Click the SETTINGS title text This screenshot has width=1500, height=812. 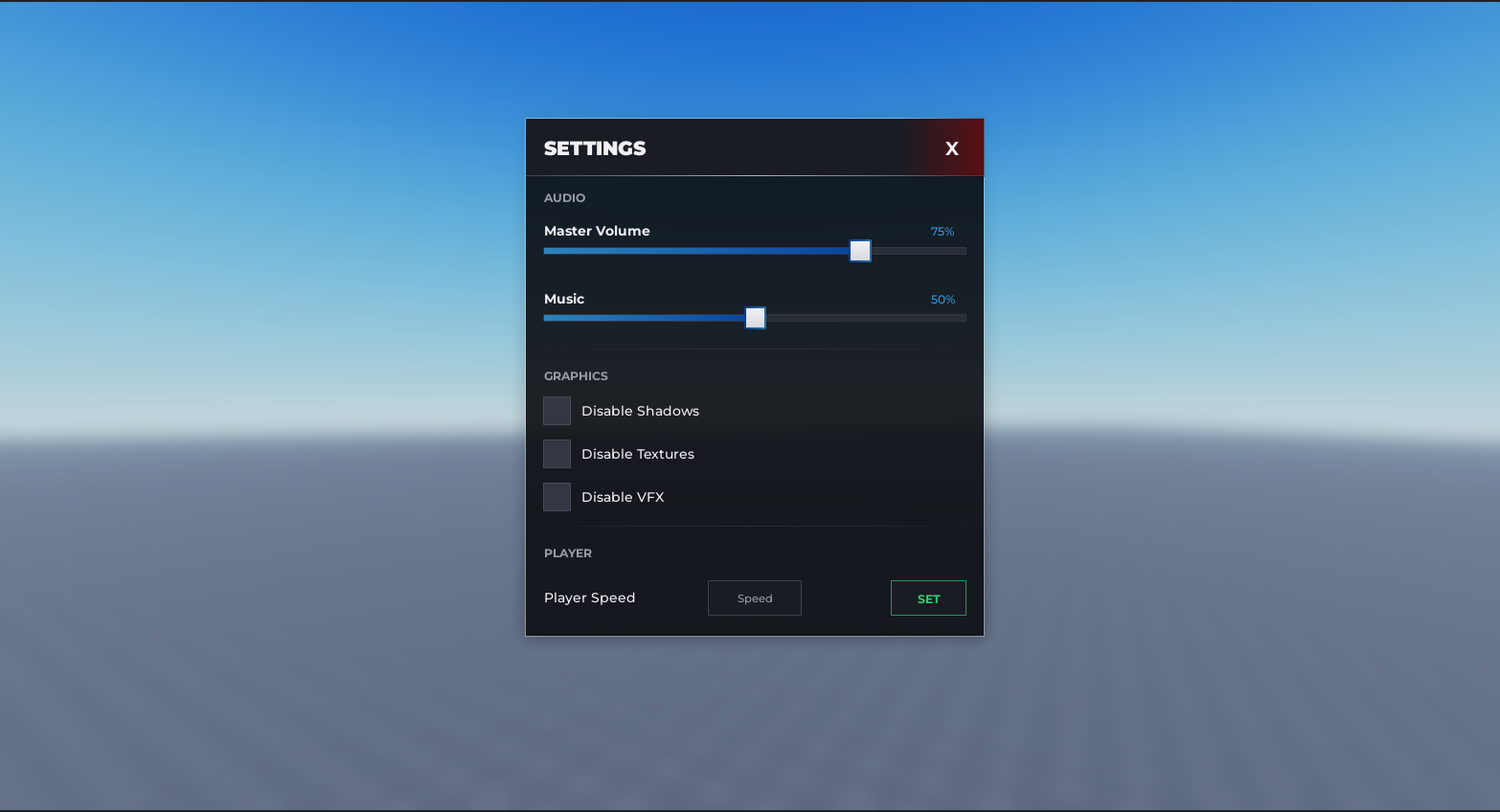coord(595,148)
